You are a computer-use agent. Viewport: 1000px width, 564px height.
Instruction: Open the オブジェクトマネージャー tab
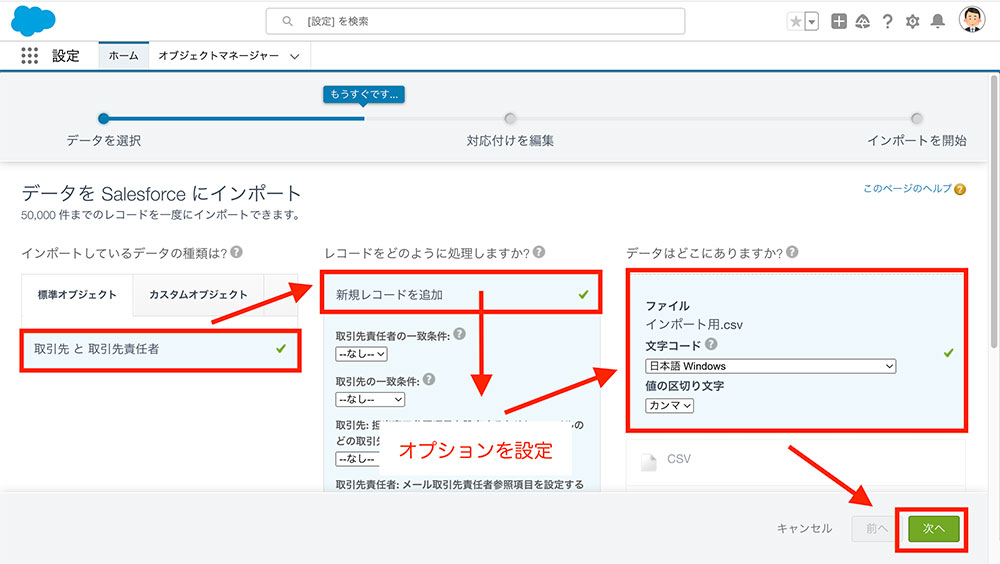point(218,56)
